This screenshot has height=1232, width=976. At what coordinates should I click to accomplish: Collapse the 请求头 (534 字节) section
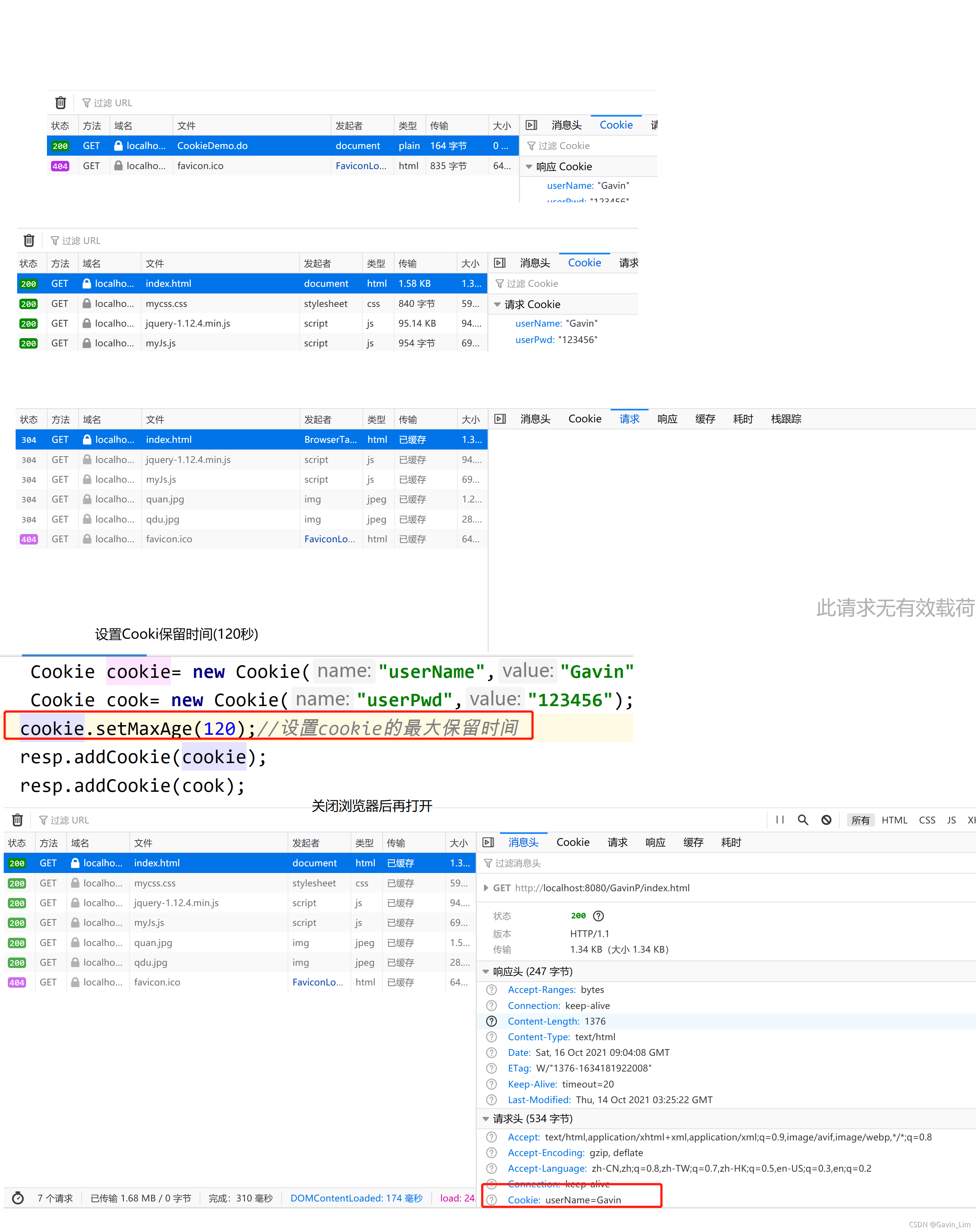point(486,1118)
